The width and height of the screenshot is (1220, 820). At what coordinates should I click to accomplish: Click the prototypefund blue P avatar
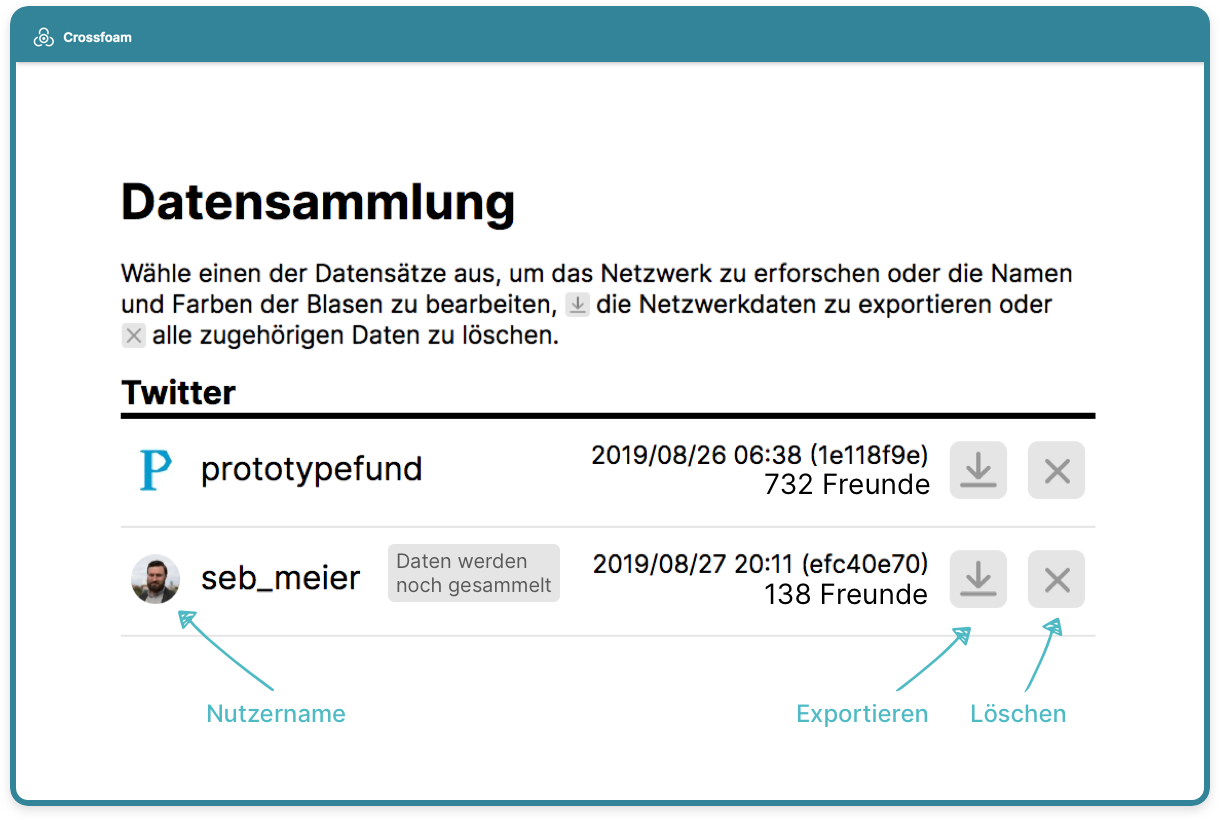[x=155, y=470]
